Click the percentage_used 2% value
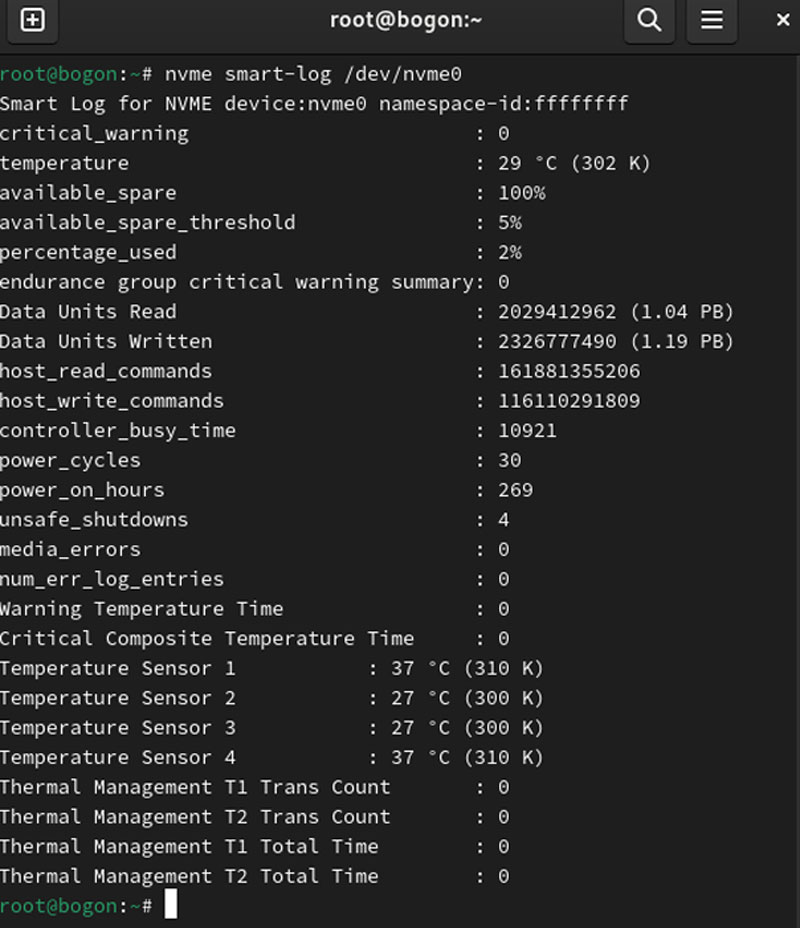Screen dimensions: 800x928 pyautogui.click(x=509, y=253)
